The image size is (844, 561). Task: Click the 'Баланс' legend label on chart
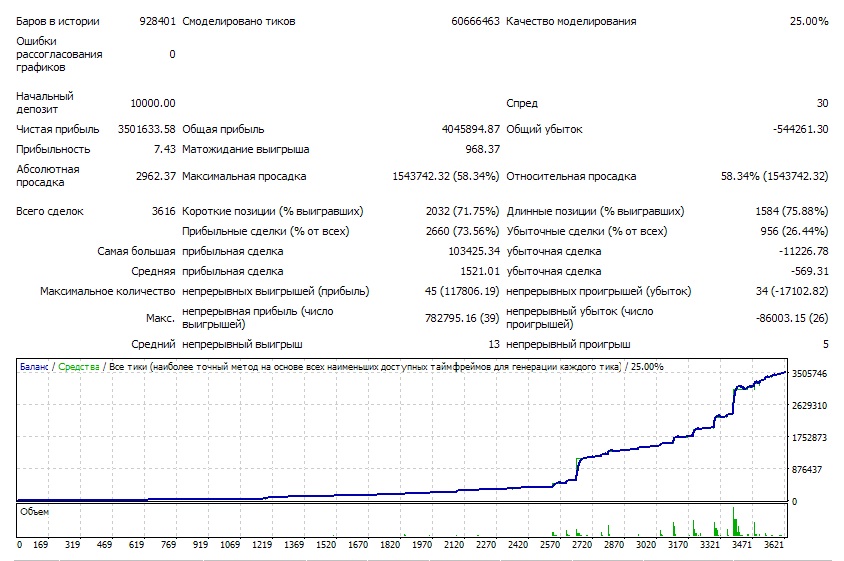34,367
